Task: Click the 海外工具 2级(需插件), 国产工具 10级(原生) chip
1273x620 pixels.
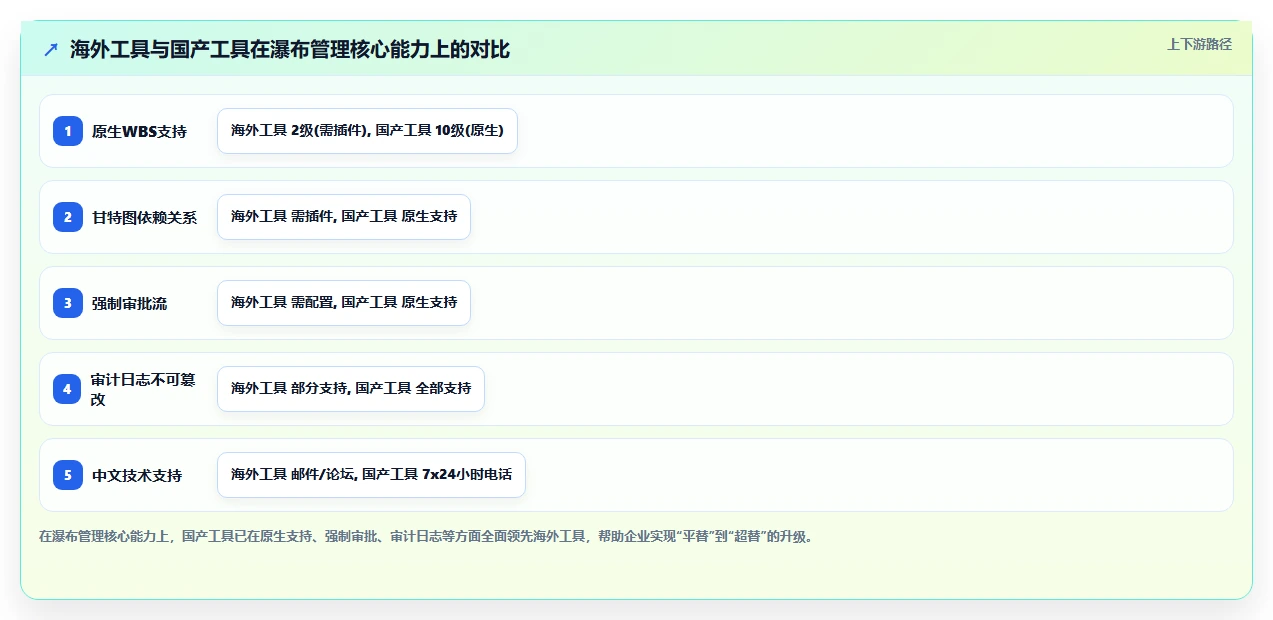Action: coord(367,131)
